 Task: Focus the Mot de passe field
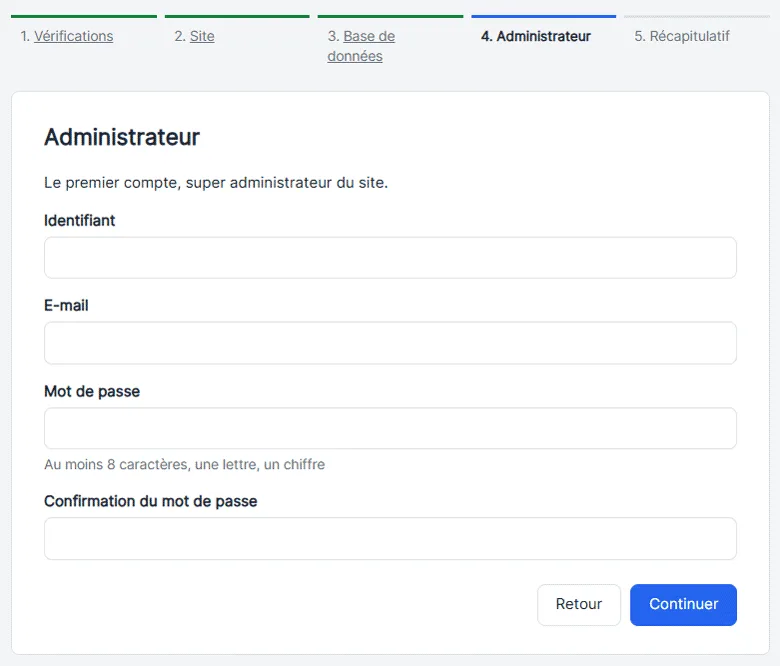coord(390,428)
